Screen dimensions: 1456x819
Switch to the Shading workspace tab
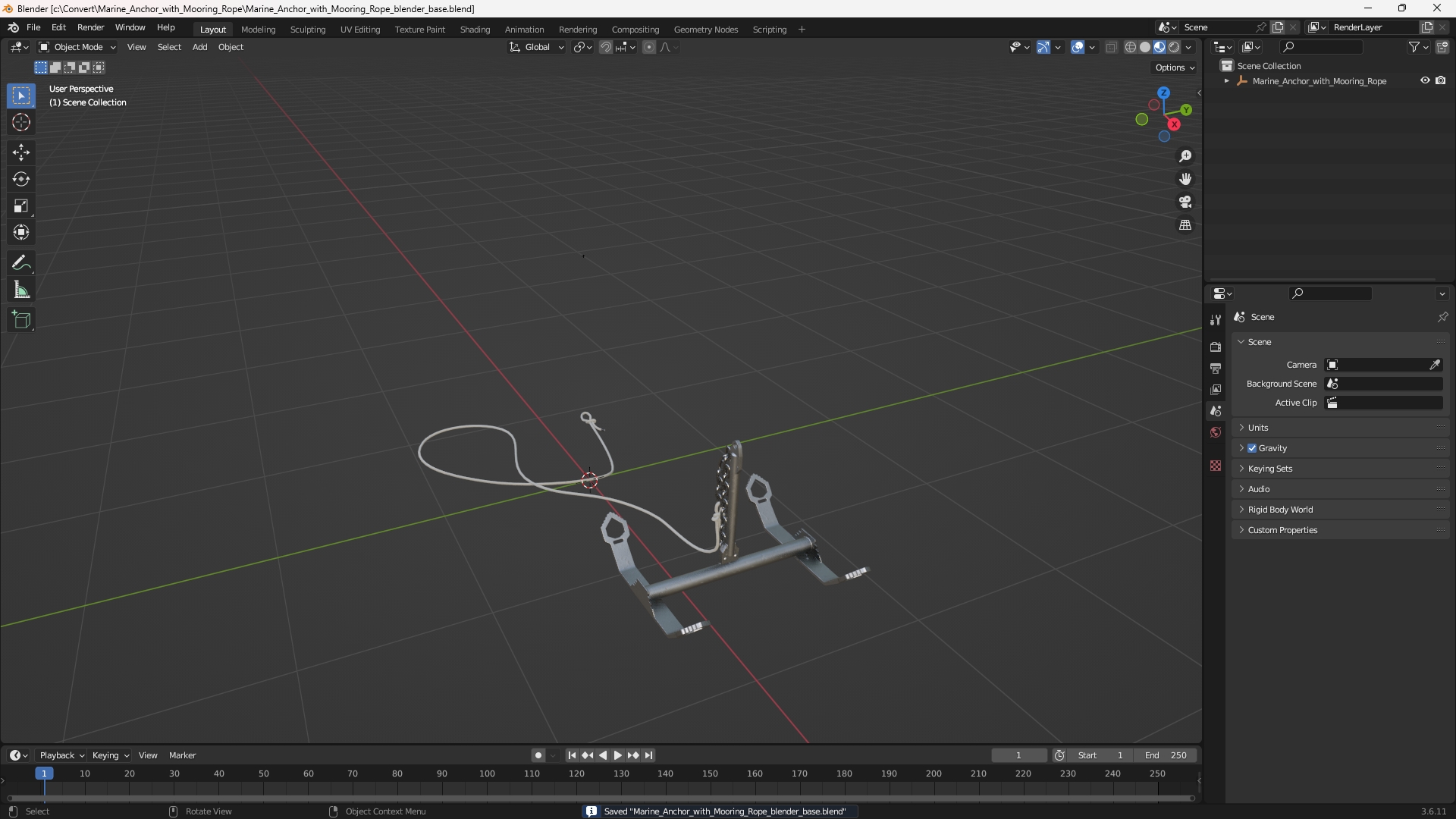[475, 30]
